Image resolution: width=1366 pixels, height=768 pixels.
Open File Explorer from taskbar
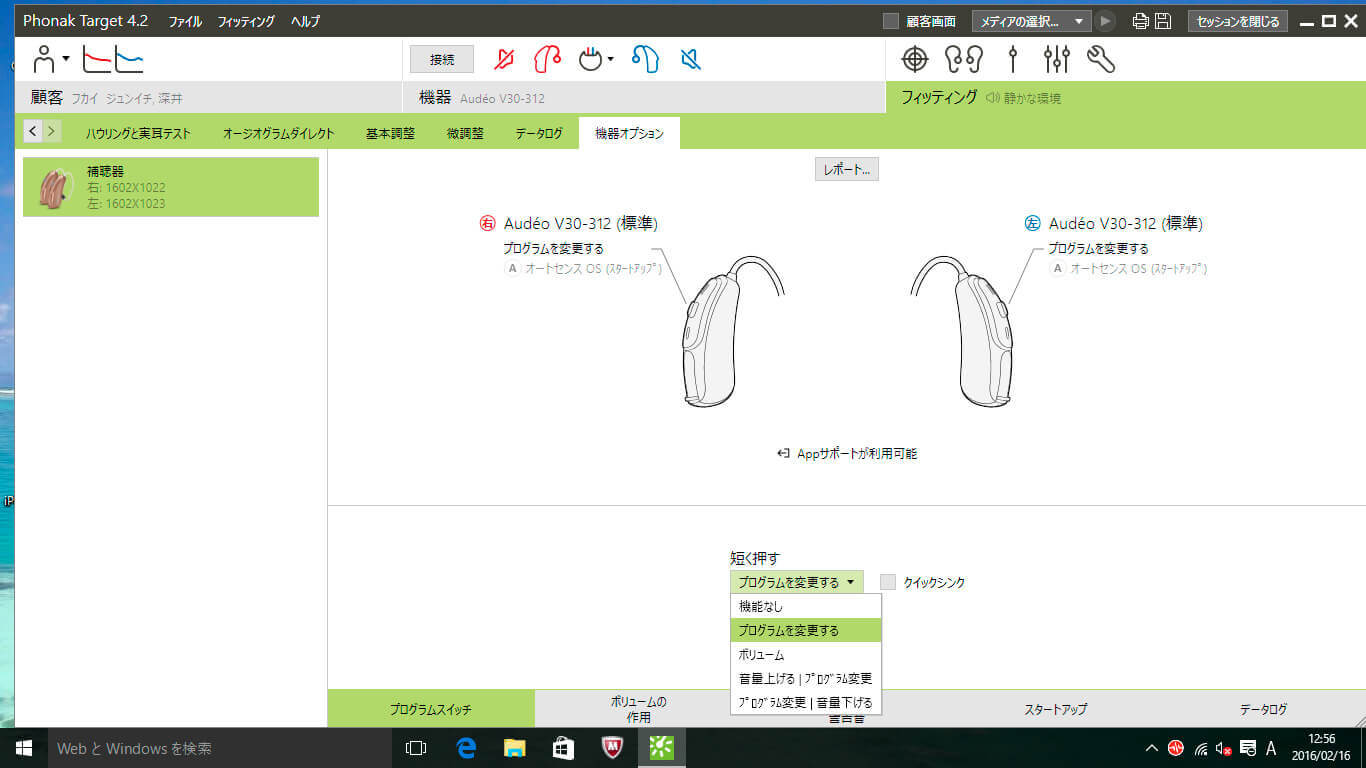(514, 748)
